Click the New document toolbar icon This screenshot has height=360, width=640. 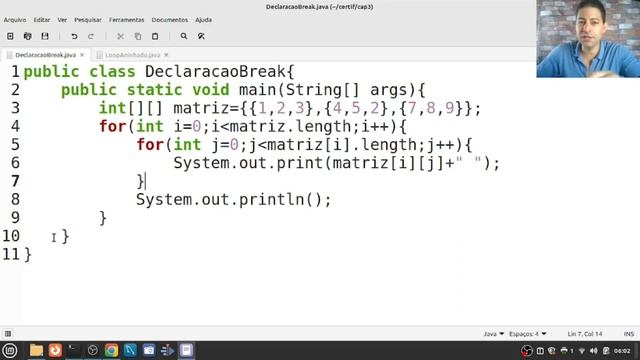tap(10, 36)
